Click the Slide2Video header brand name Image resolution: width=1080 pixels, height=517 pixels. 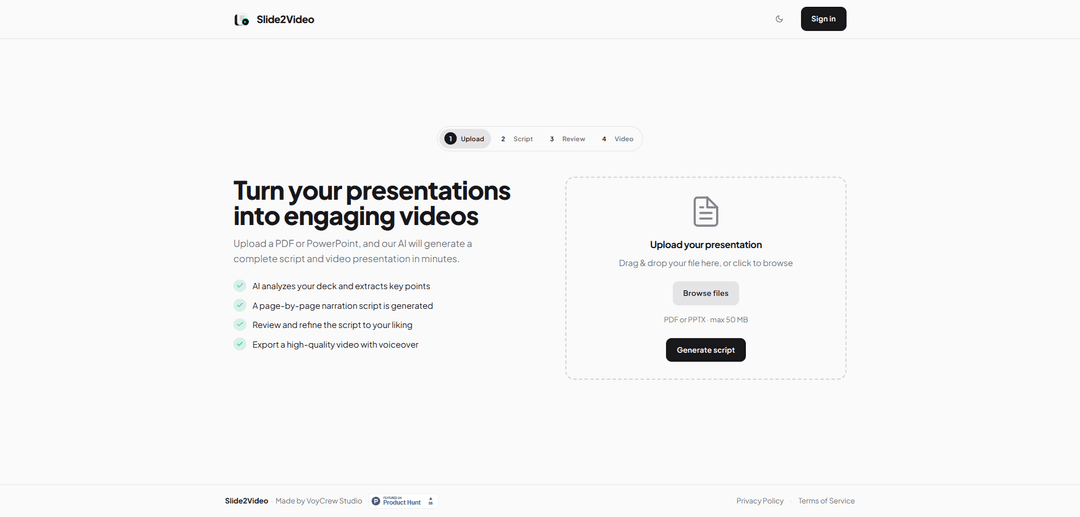pyautogui.click(x=285, y=19)
